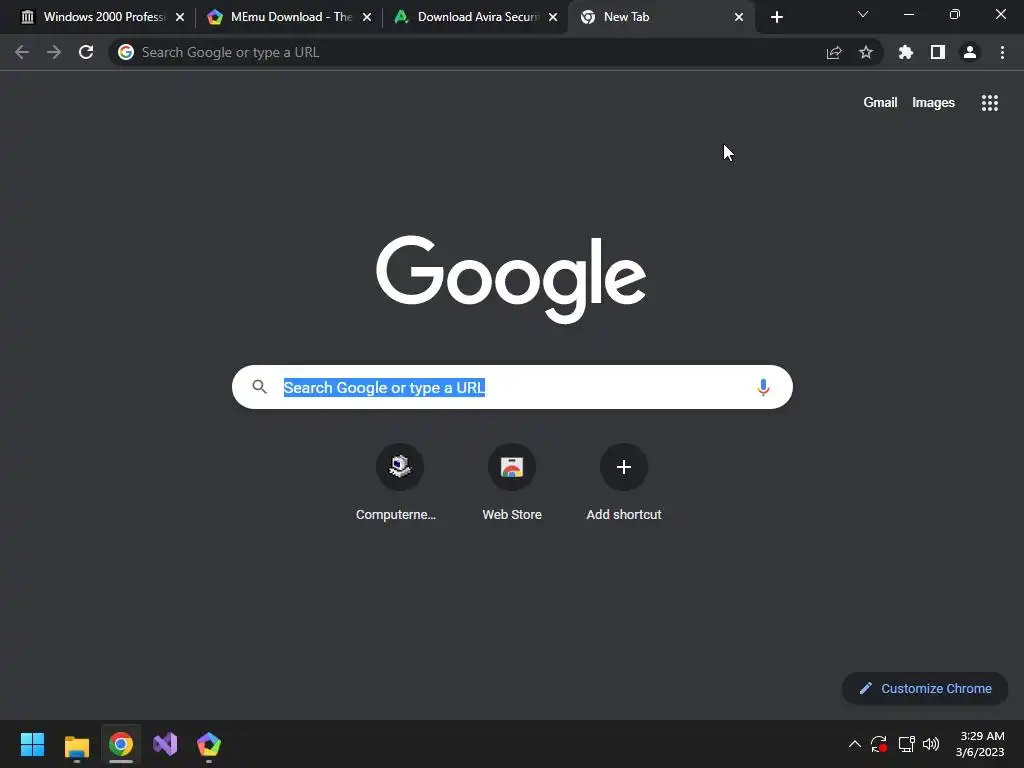1024x768 pixels.
Task: Add shortcut with plus tile
Action: 624,483
